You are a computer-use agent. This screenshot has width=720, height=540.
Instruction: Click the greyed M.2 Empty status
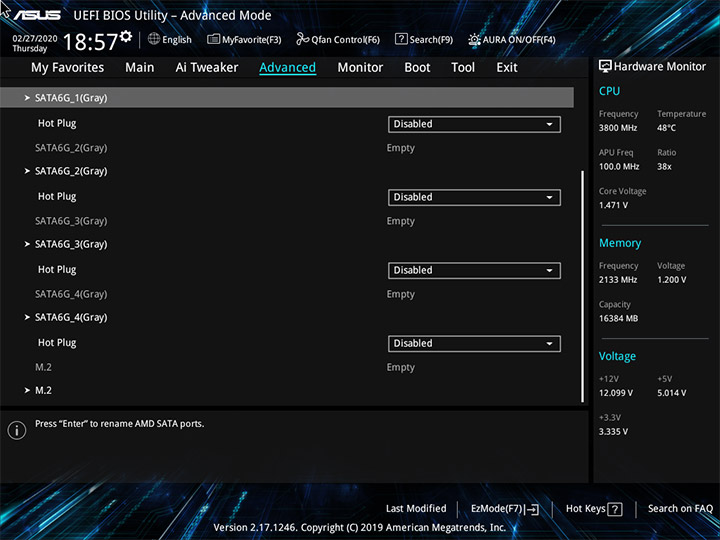(x=400, y=367)
